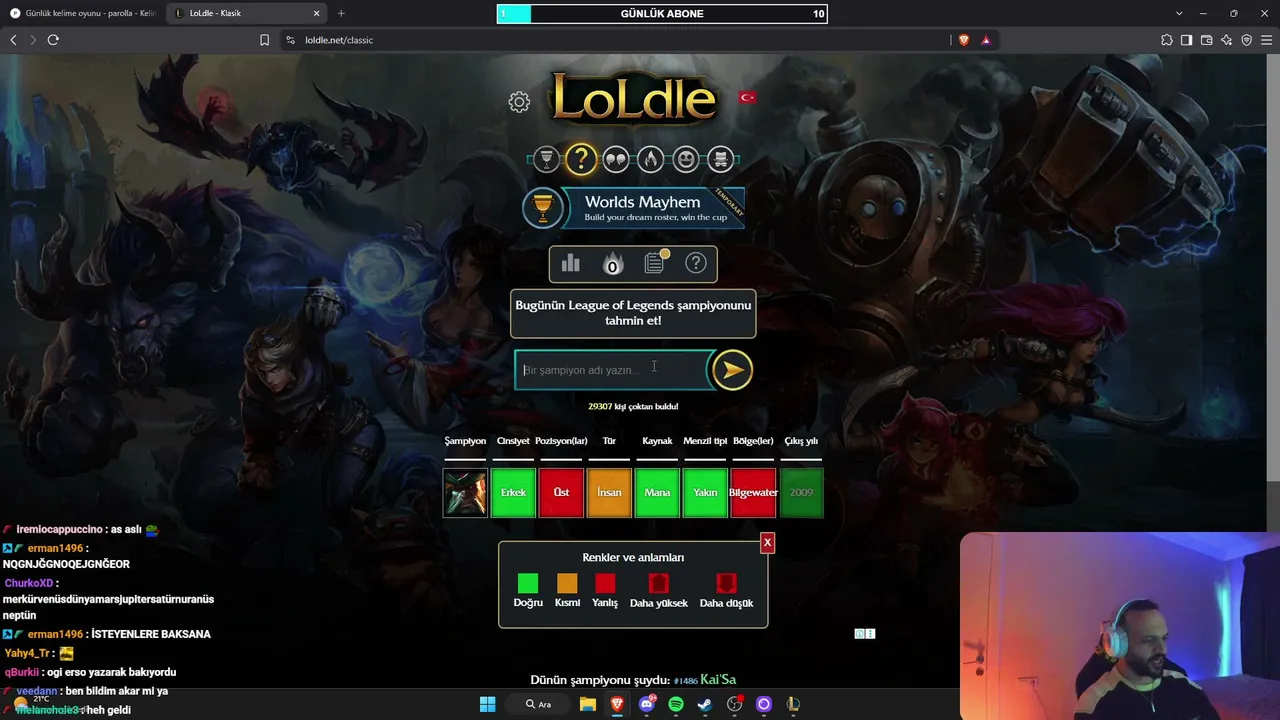Click the red 'Bilgewater' region cell
Image resolution: width=1280 pixels, height=720 pixels.
753,493
